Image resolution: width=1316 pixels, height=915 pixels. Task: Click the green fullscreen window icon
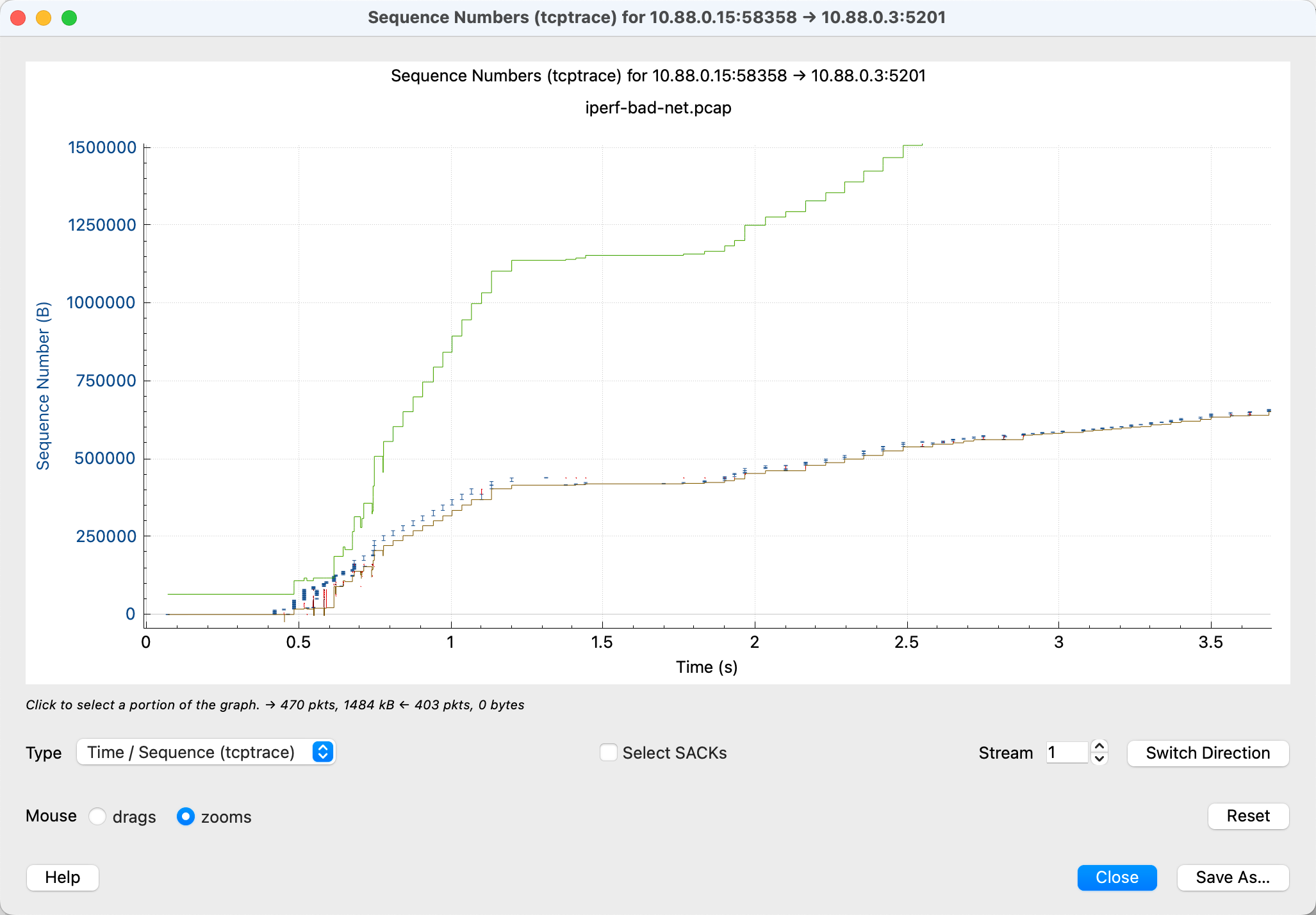[x=69, y=18]
